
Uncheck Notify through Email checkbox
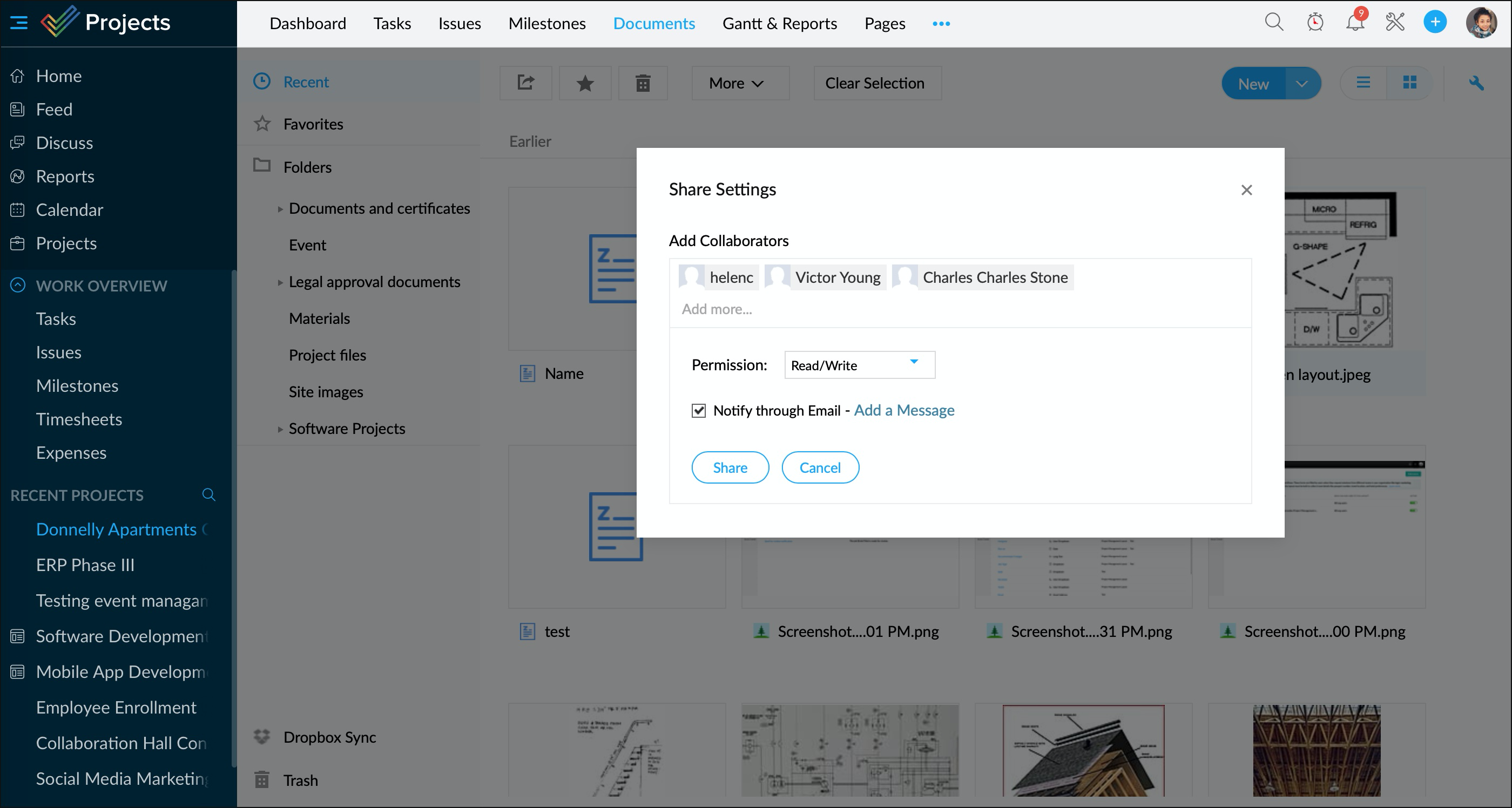[698, 411]
